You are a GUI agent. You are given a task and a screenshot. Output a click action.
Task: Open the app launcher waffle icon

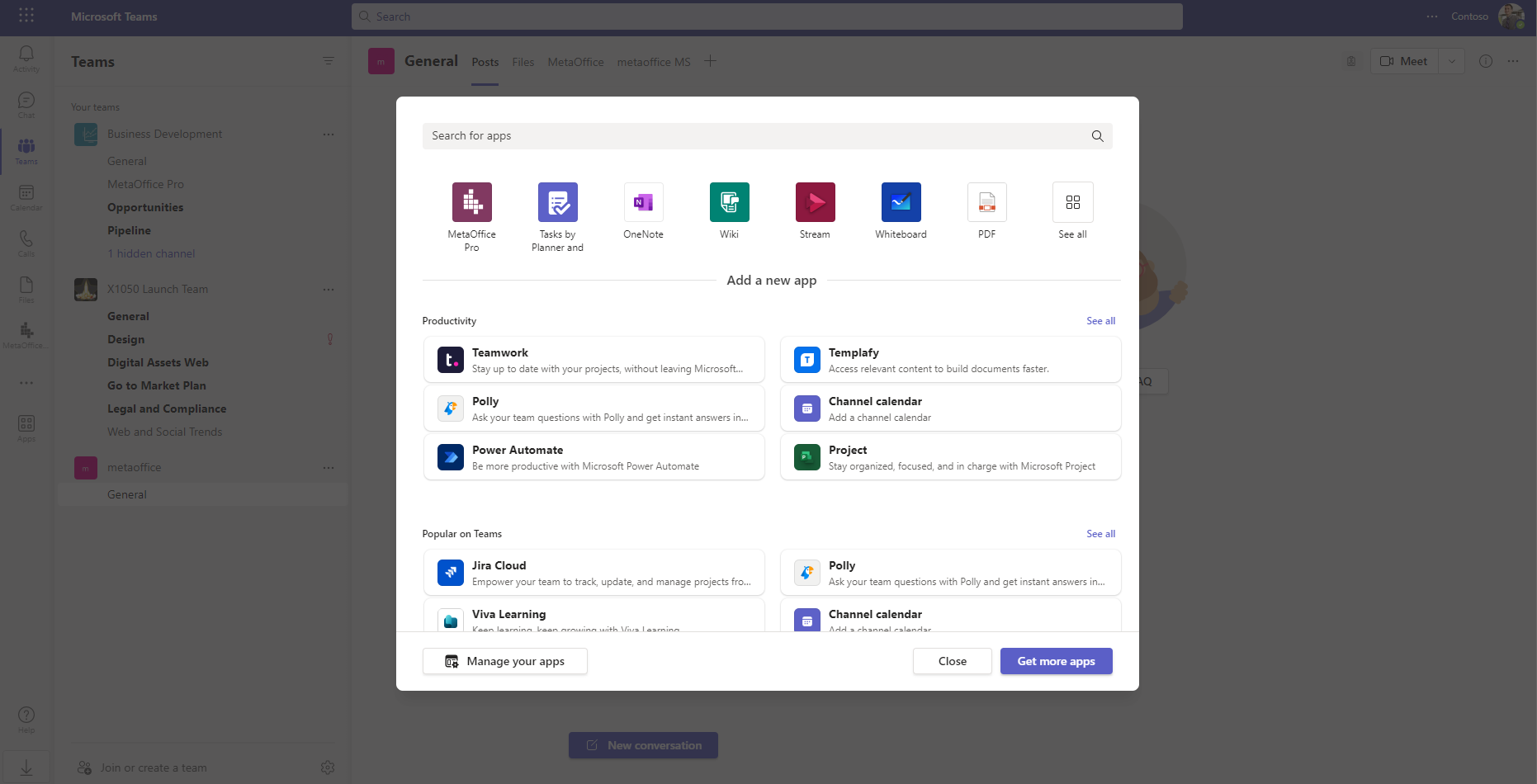tap(26, 16)
